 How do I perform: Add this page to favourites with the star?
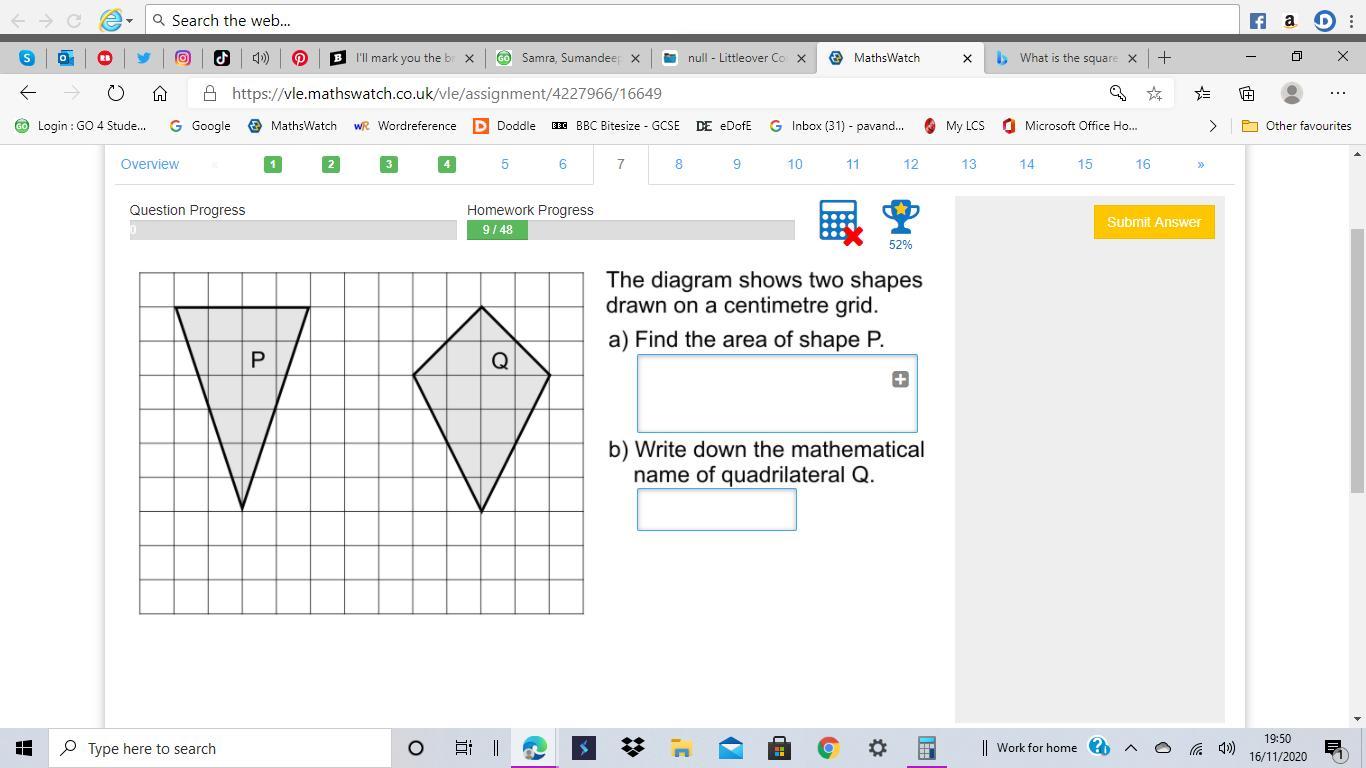(1154, 93)
